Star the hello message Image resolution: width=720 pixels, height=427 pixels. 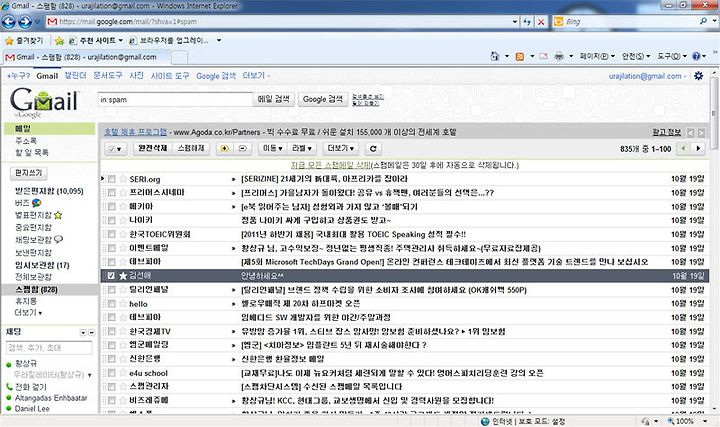coord(123,303)
